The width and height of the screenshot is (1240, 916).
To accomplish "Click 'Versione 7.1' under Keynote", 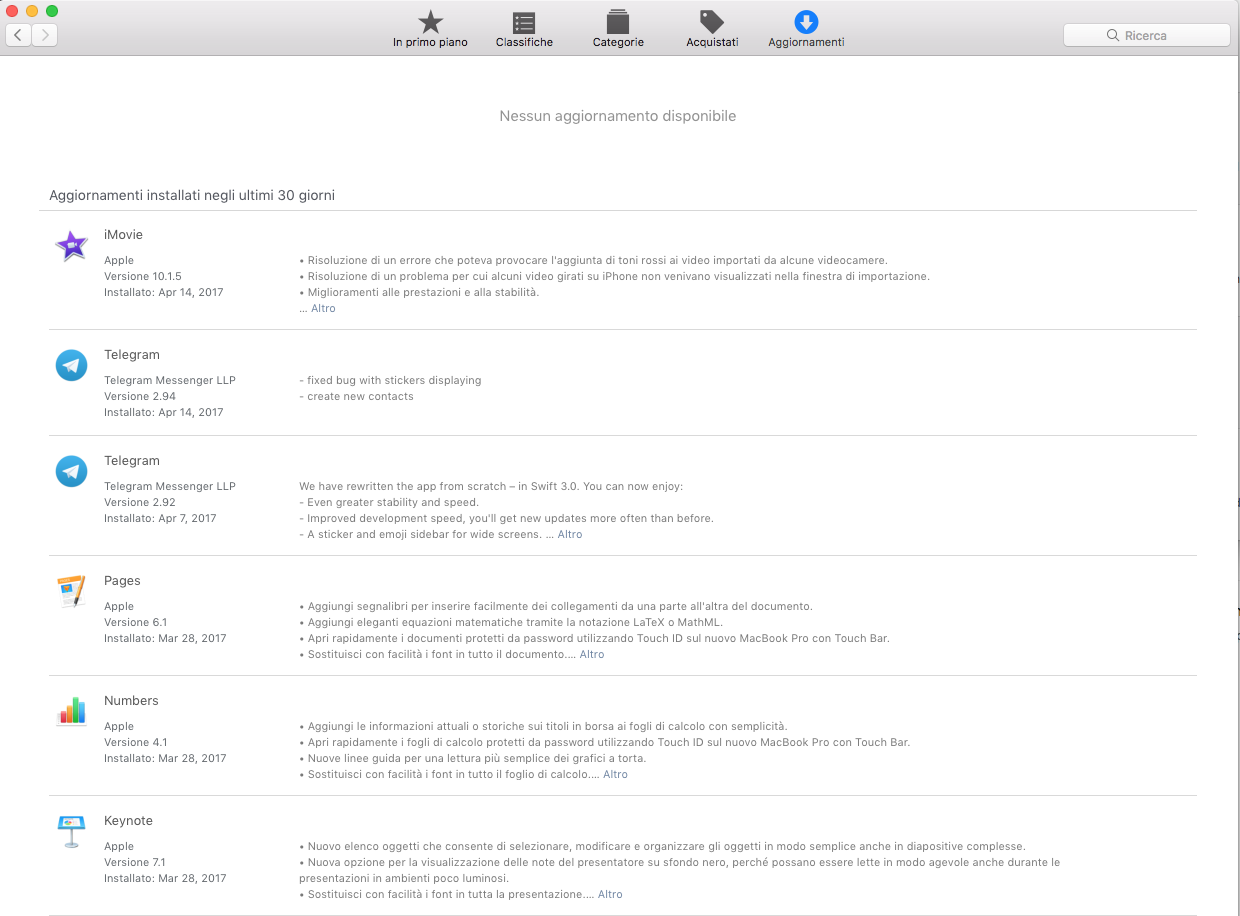I will (135, 863).
